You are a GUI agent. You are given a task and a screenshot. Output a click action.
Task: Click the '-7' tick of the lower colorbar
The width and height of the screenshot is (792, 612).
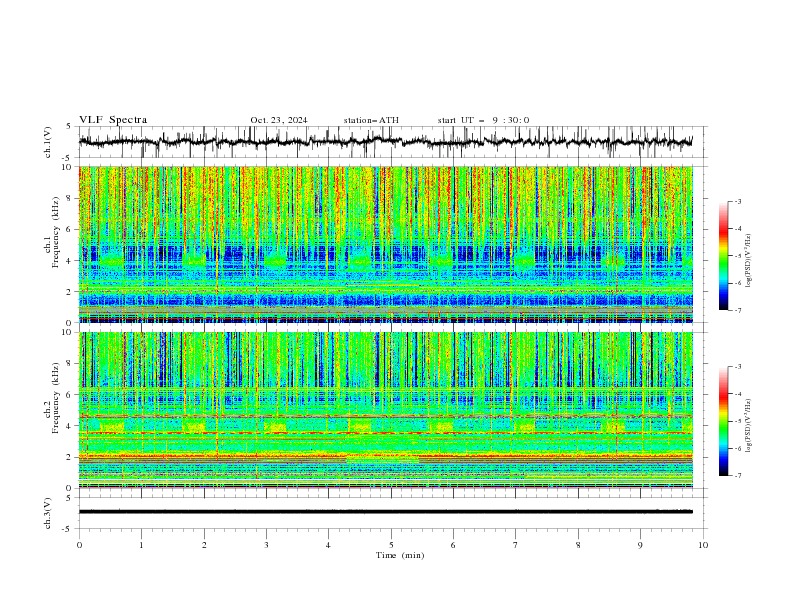tap(738, 476)
